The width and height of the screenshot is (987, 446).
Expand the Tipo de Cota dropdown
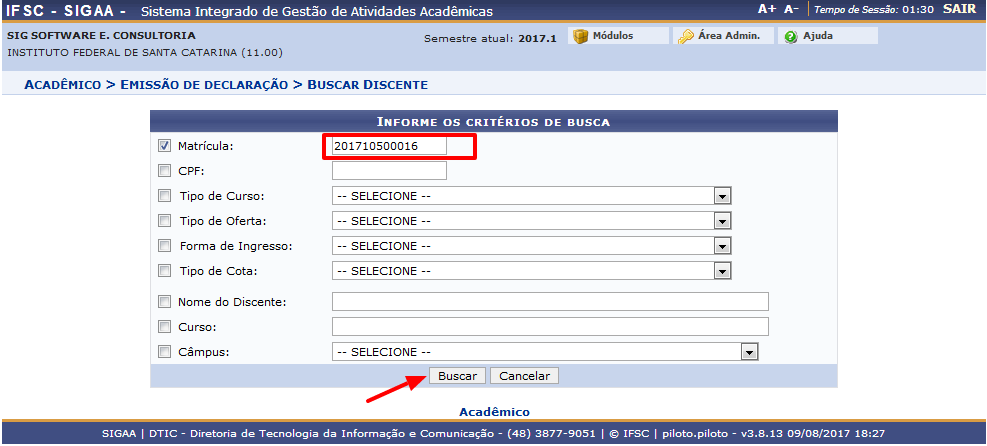tap(532, 271)
